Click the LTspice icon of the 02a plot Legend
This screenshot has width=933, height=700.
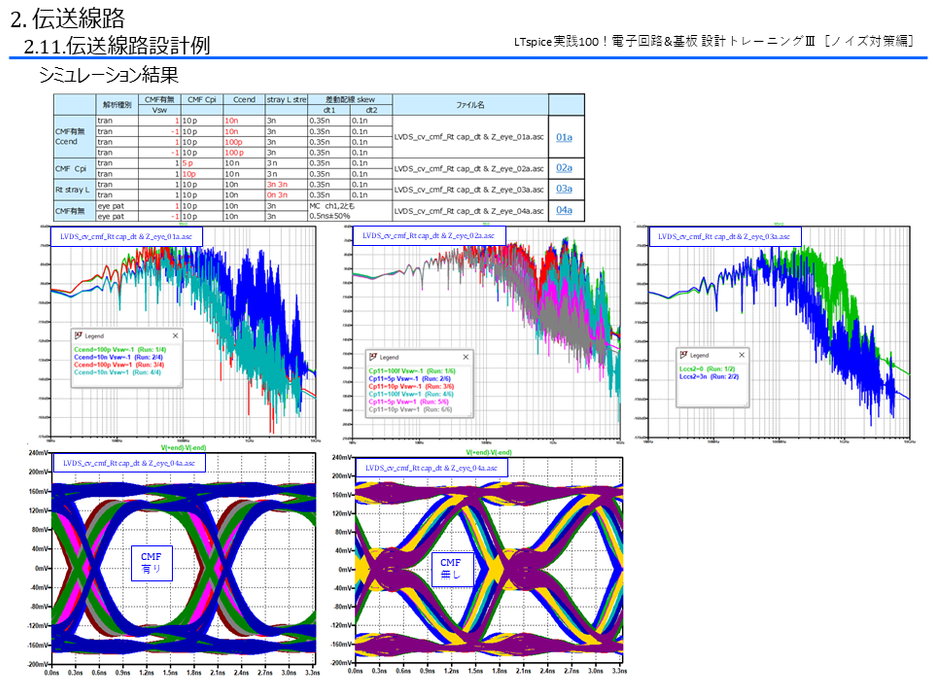pos(373,357)
